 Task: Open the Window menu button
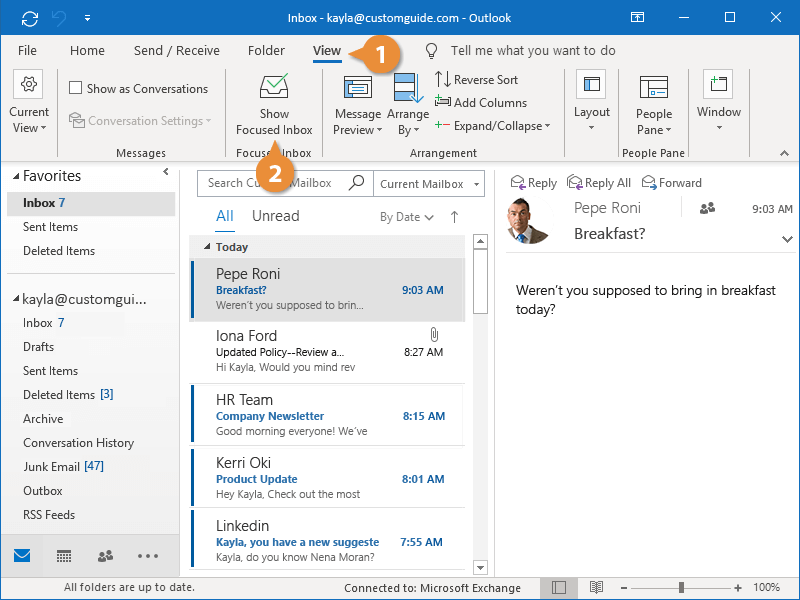718,101
